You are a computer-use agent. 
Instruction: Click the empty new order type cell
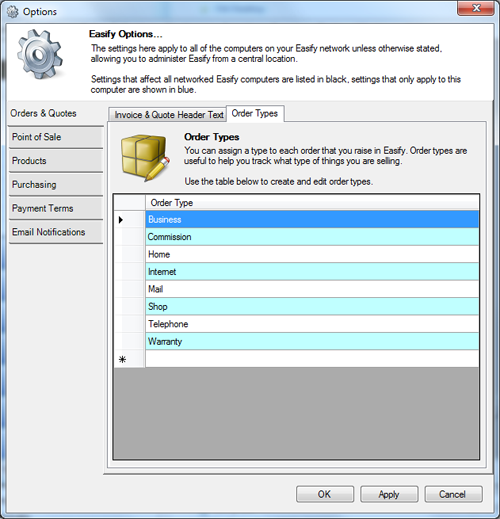point(312,359)
